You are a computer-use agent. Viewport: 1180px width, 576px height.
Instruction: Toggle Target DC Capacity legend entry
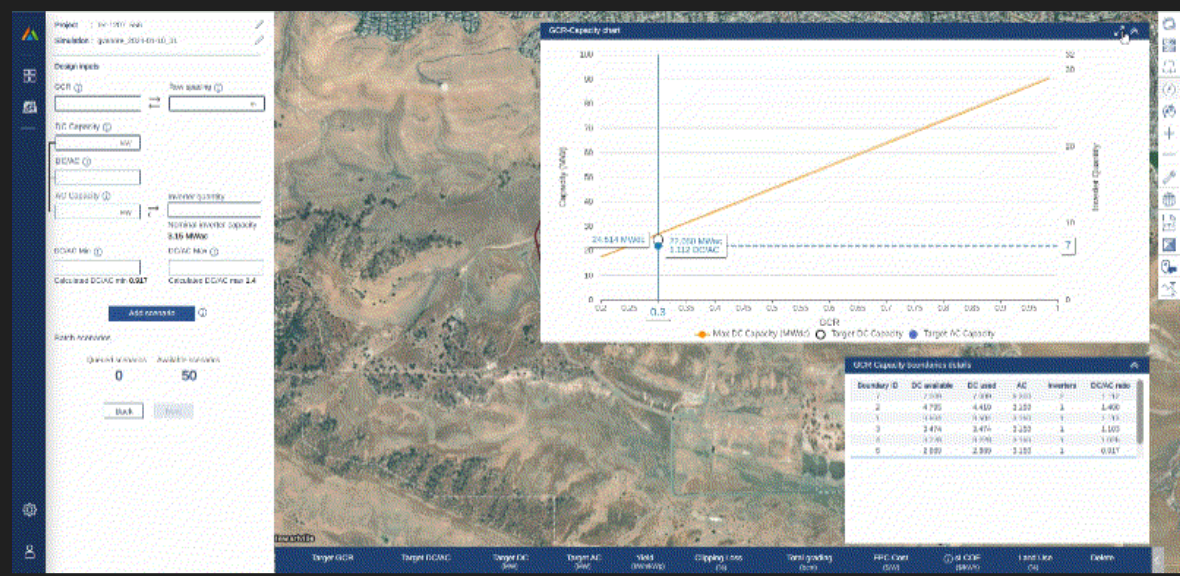pyautogui.click(x=859, y=333)
